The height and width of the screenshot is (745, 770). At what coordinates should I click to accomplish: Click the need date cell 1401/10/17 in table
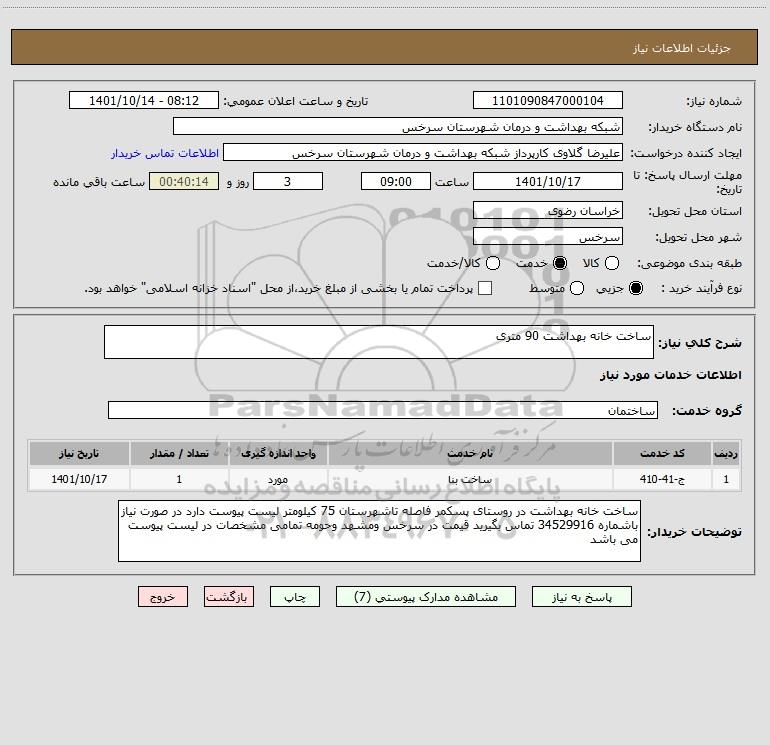point(79,479)
